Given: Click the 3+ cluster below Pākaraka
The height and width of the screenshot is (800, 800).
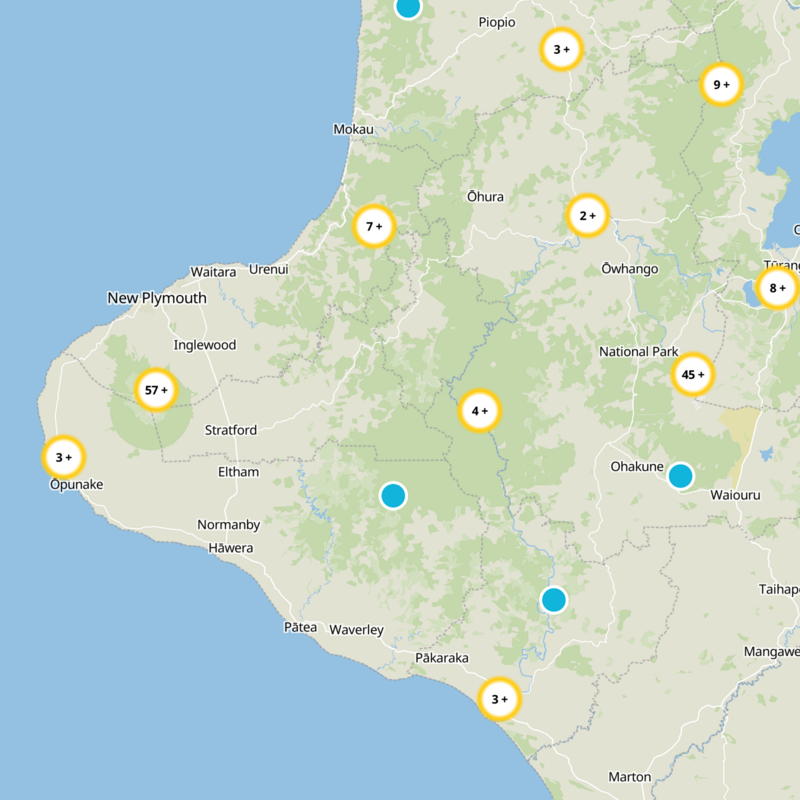Looking at the screenshot, I should coord(499,699).
